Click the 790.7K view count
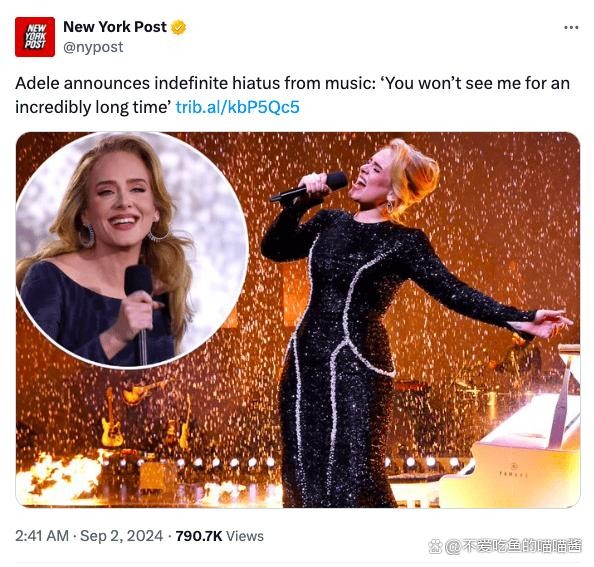This screenshot has height=567, width=594. point(199,536)
